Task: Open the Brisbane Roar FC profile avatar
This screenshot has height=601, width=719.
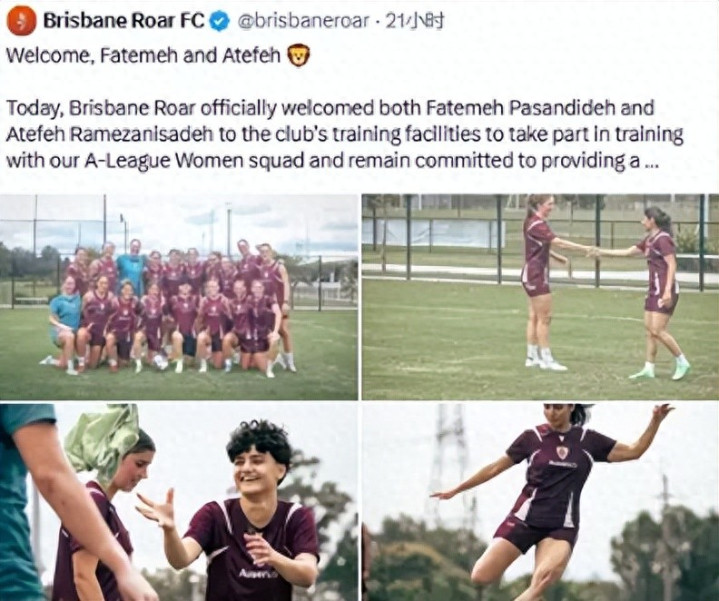Action: [x=22, y=21]
